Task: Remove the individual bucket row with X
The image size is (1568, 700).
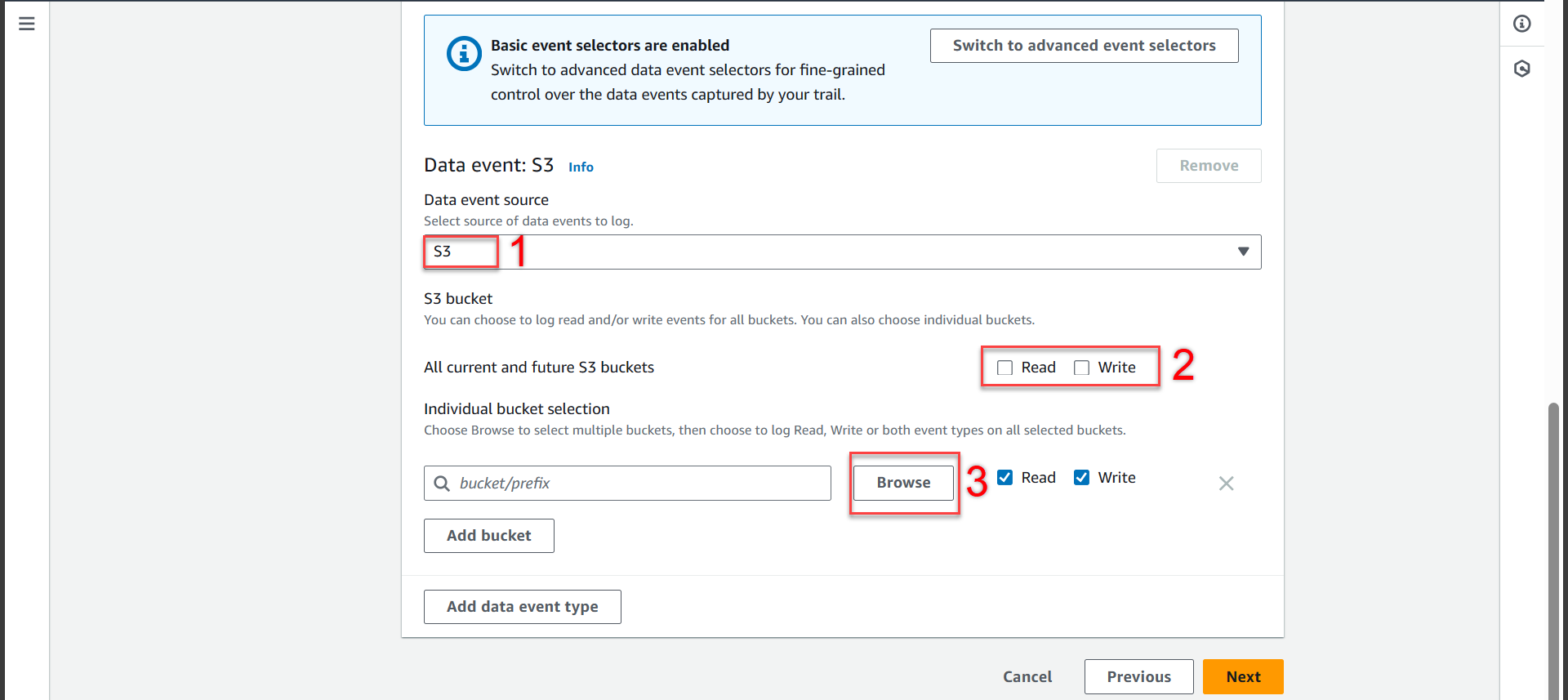Action: click(x=1226, y=484)
